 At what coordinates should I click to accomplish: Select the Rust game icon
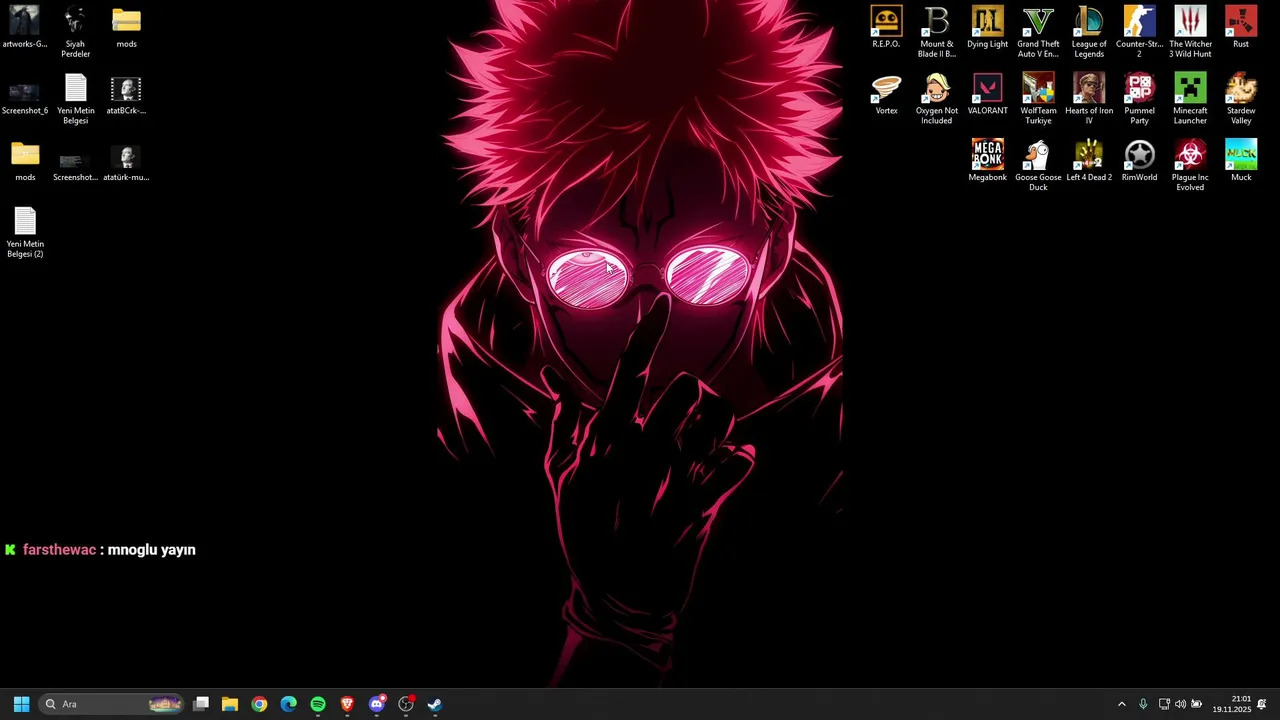pyautogui.click(x=1241, y=28)
